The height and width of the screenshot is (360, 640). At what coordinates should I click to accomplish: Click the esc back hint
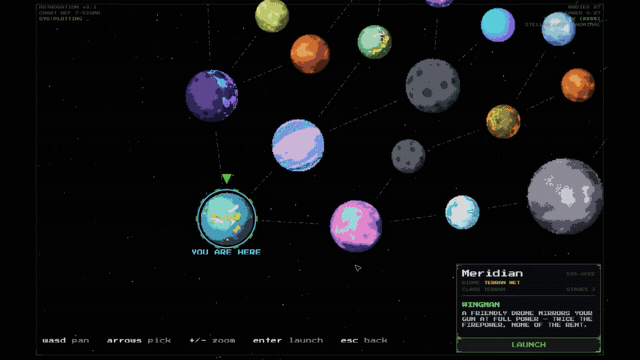[x=364, y=340]
